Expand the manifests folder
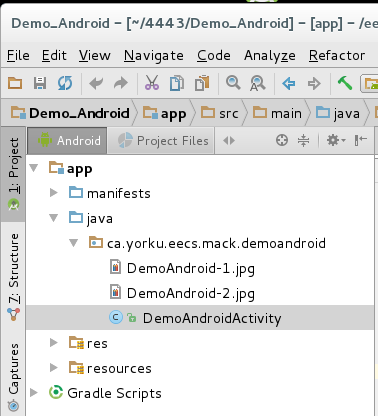Screen dimensions: 378x416 [54, 193]
